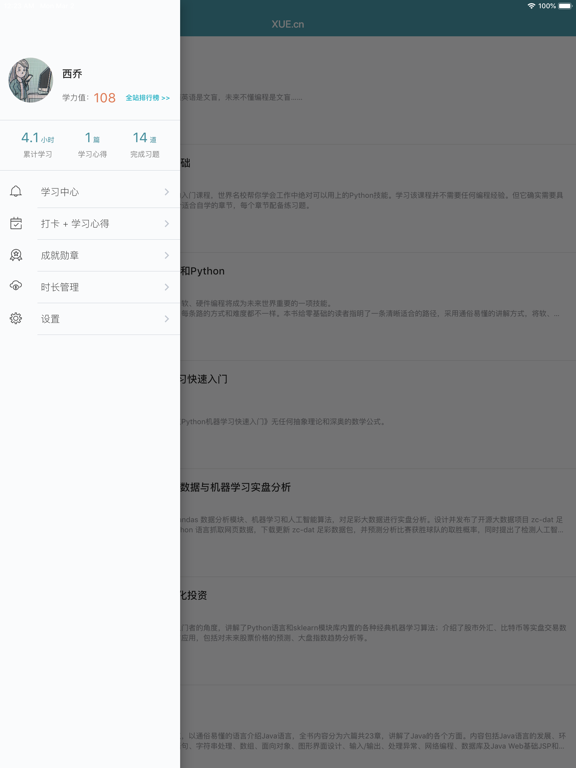Tap the 学力值 108 score

(89, 98)
